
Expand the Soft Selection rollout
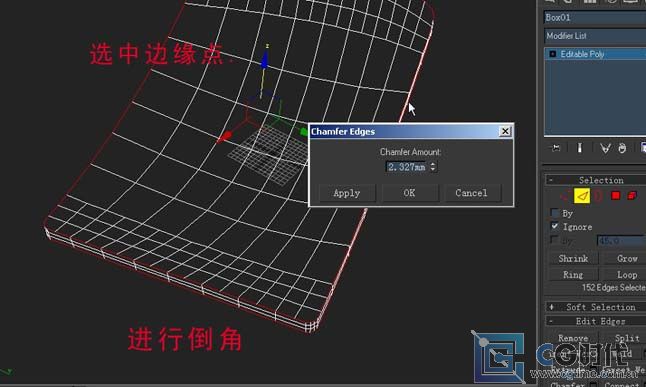click(595, 307)
